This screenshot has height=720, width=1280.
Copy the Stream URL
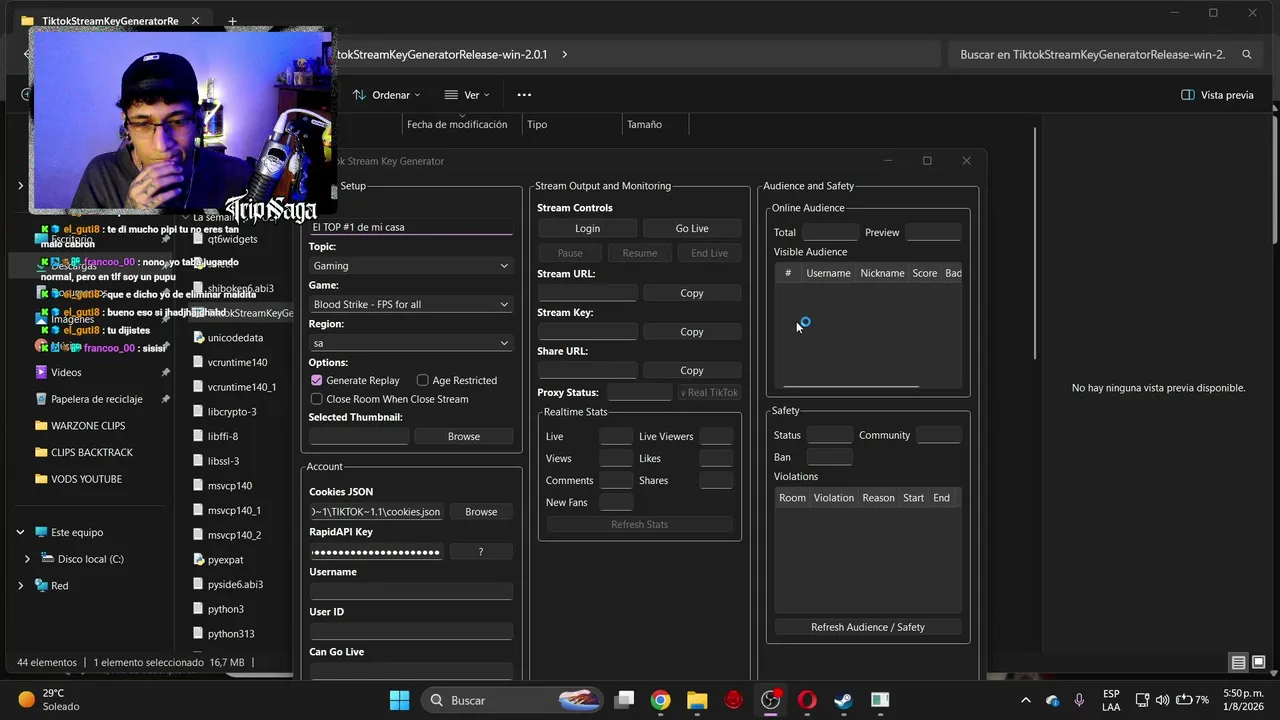point(692,293)
